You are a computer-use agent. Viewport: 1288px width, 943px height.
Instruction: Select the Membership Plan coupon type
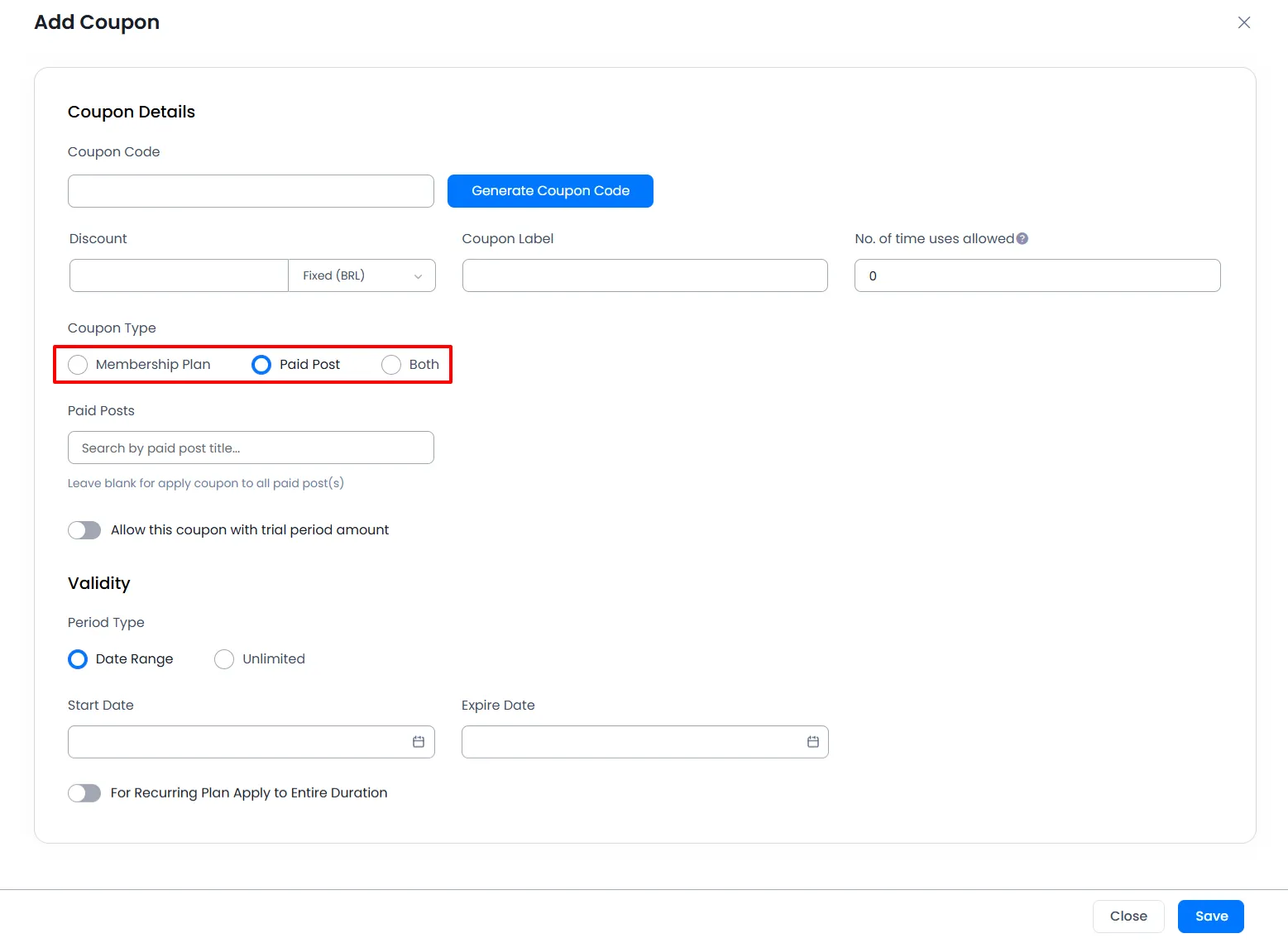point(79,365)
